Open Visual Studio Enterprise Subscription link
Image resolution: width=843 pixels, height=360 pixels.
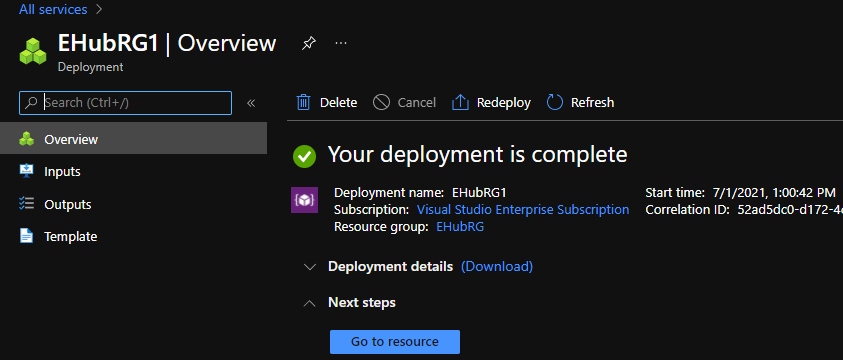point(523,210)
